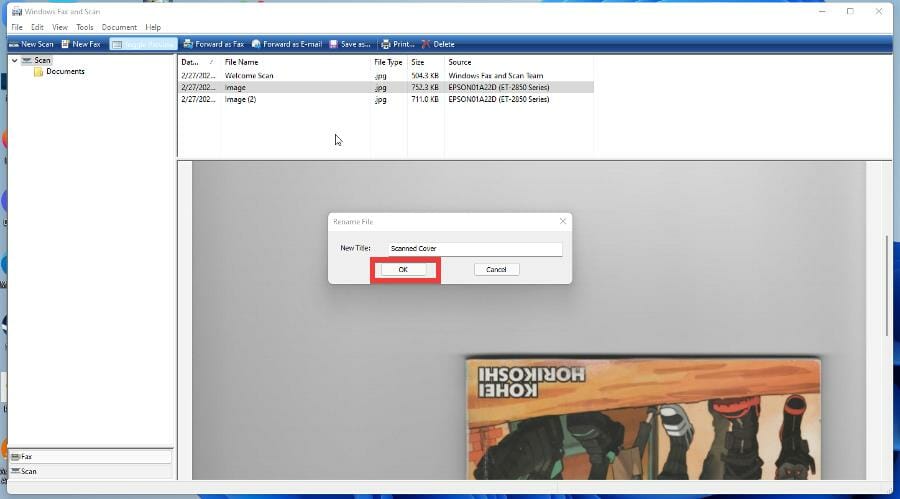Select the Image file row
Image resolution: width=900 pixels, height=499 pixels.
pyautogui.click(x=386, y=87)
